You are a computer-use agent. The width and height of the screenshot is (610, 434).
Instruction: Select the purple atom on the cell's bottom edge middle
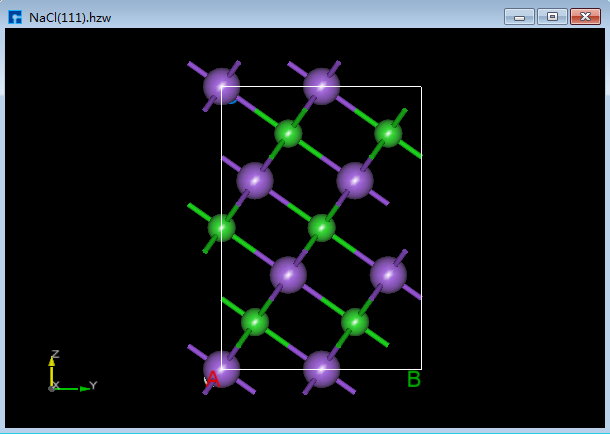coord(321,369)
